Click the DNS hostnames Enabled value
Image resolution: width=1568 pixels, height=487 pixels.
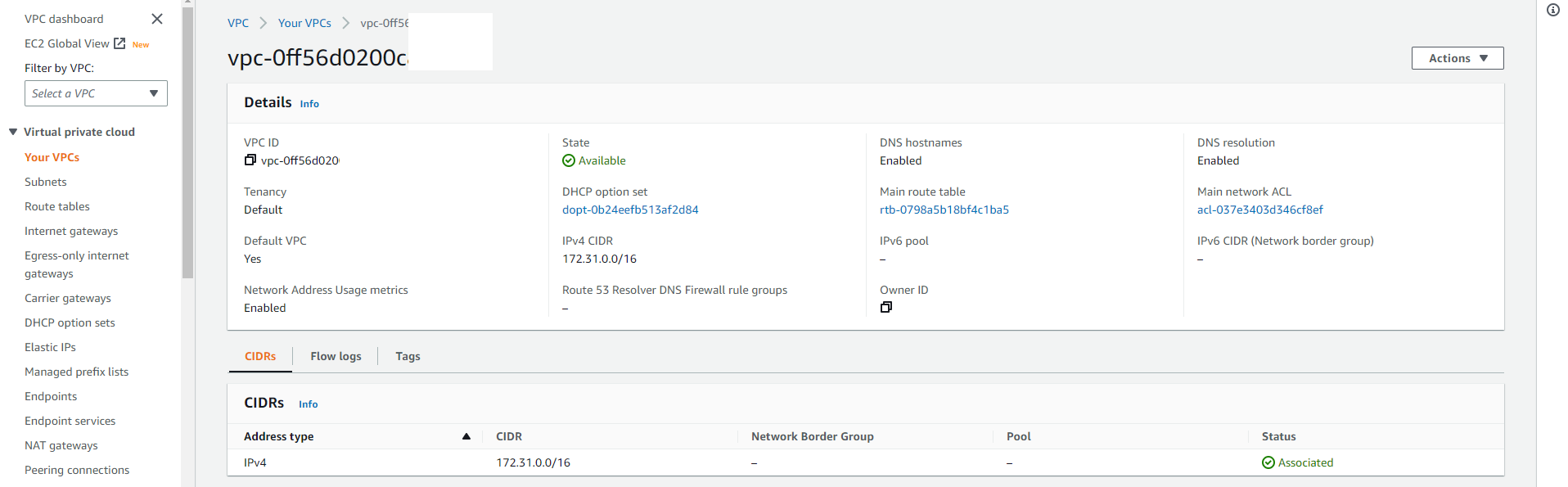901,160
